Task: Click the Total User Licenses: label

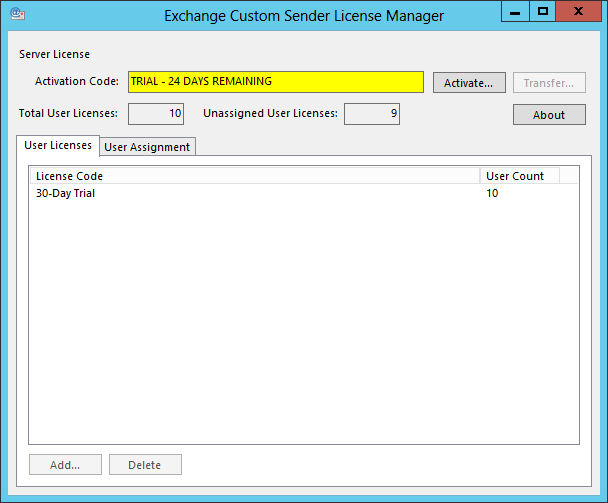Action: 68,113
